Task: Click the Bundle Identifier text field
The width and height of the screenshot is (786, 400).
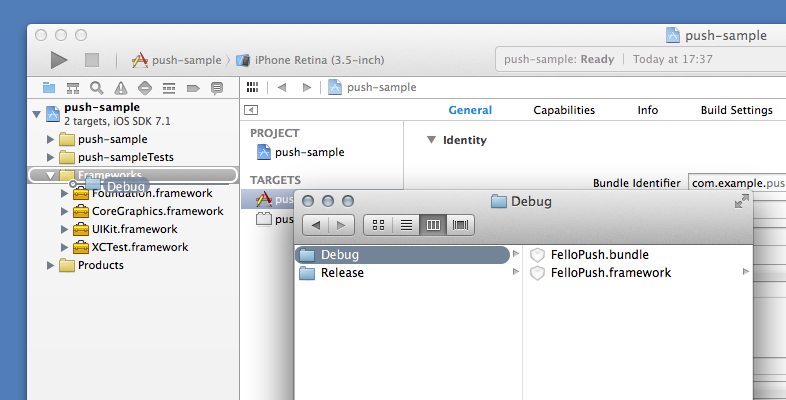Action: 735,184
